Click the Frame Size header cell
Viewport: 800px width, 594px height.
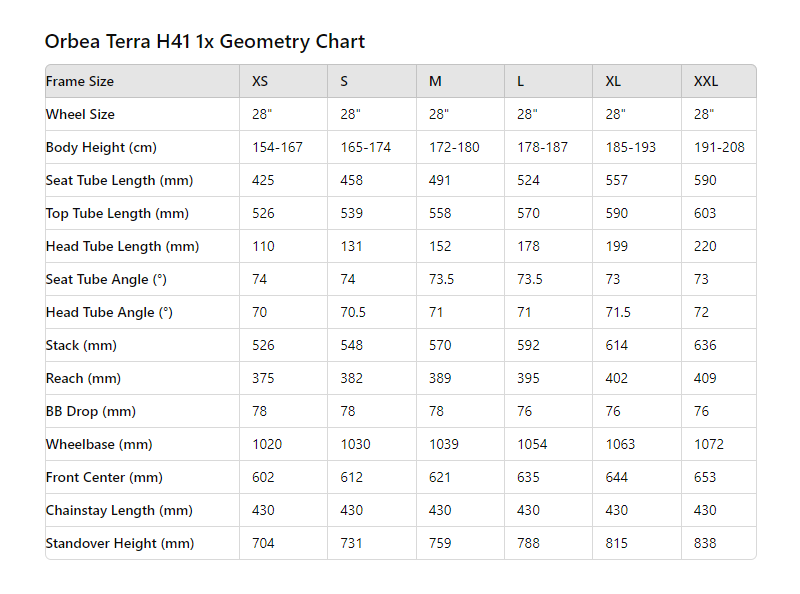(80, 81)
